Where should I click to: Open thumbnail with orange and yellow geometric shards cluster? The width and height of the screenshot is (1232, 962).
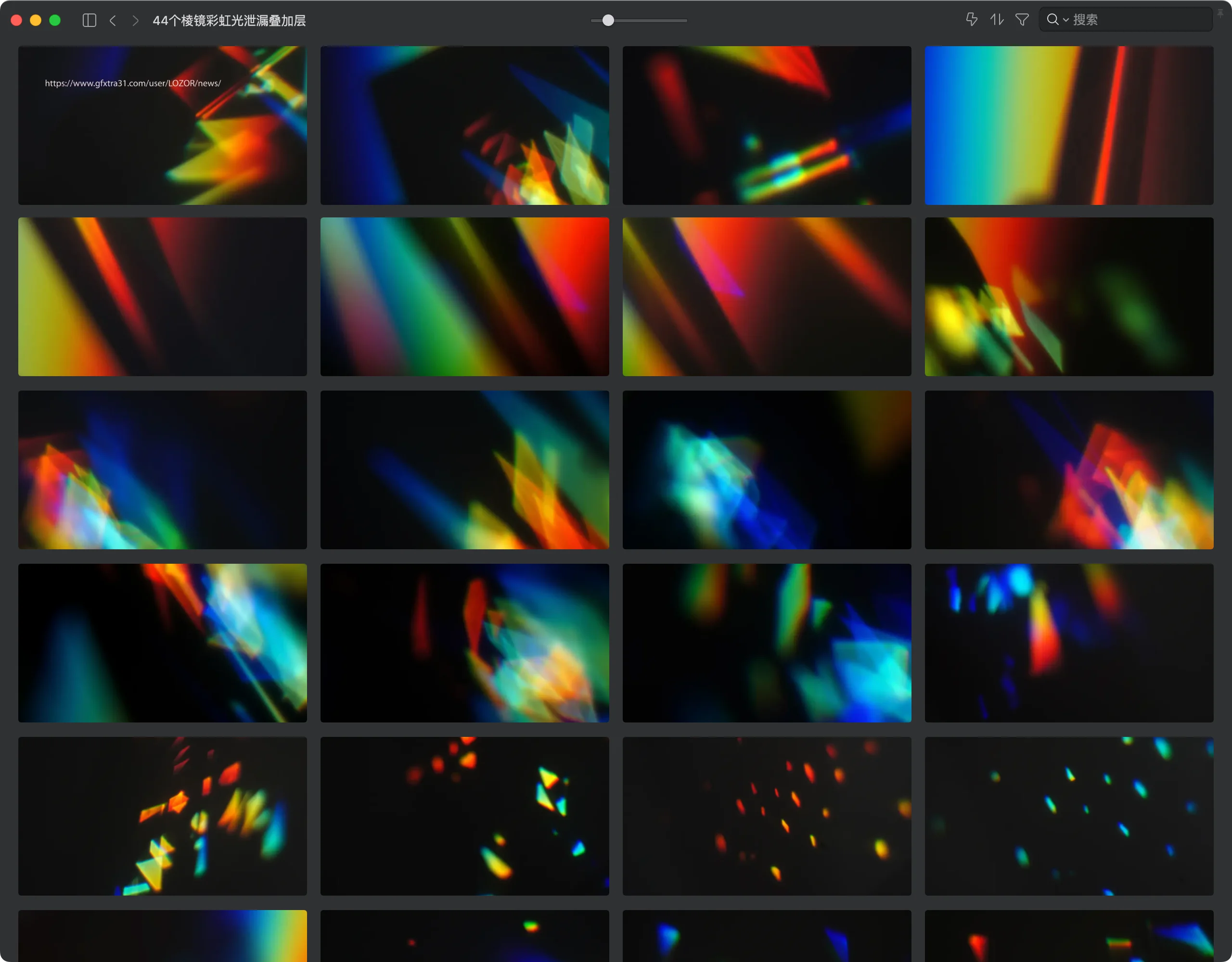coord(163,816)
